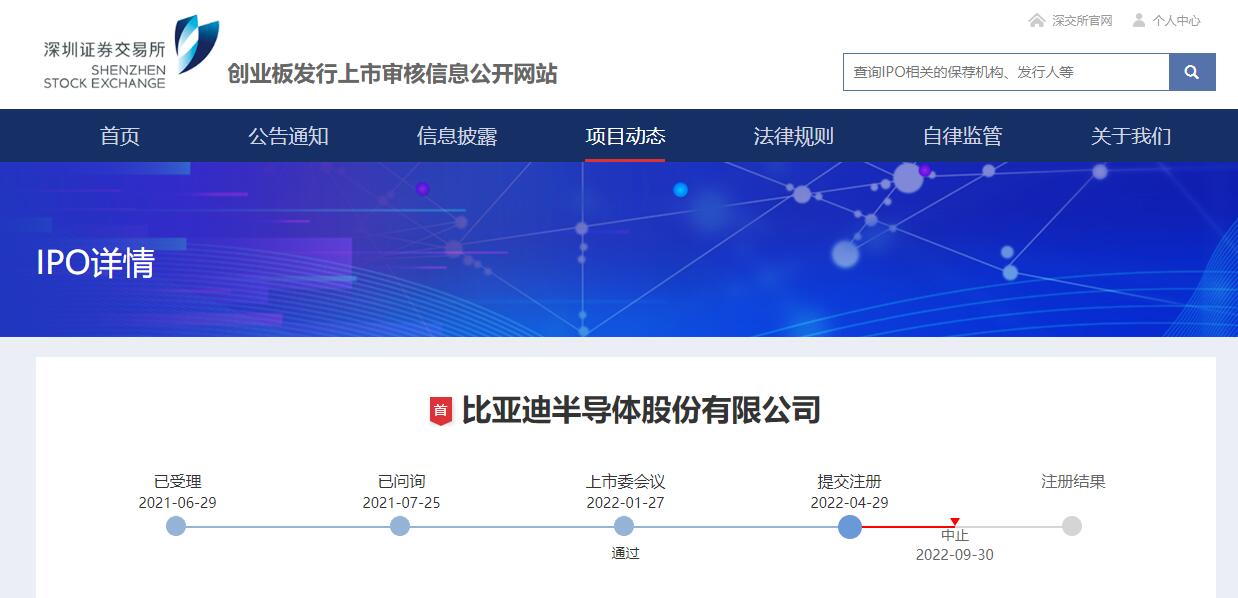This screenshot has width=1238, height=598.
Task: Click the red 首 badge icon
Action: click(441, 410)
